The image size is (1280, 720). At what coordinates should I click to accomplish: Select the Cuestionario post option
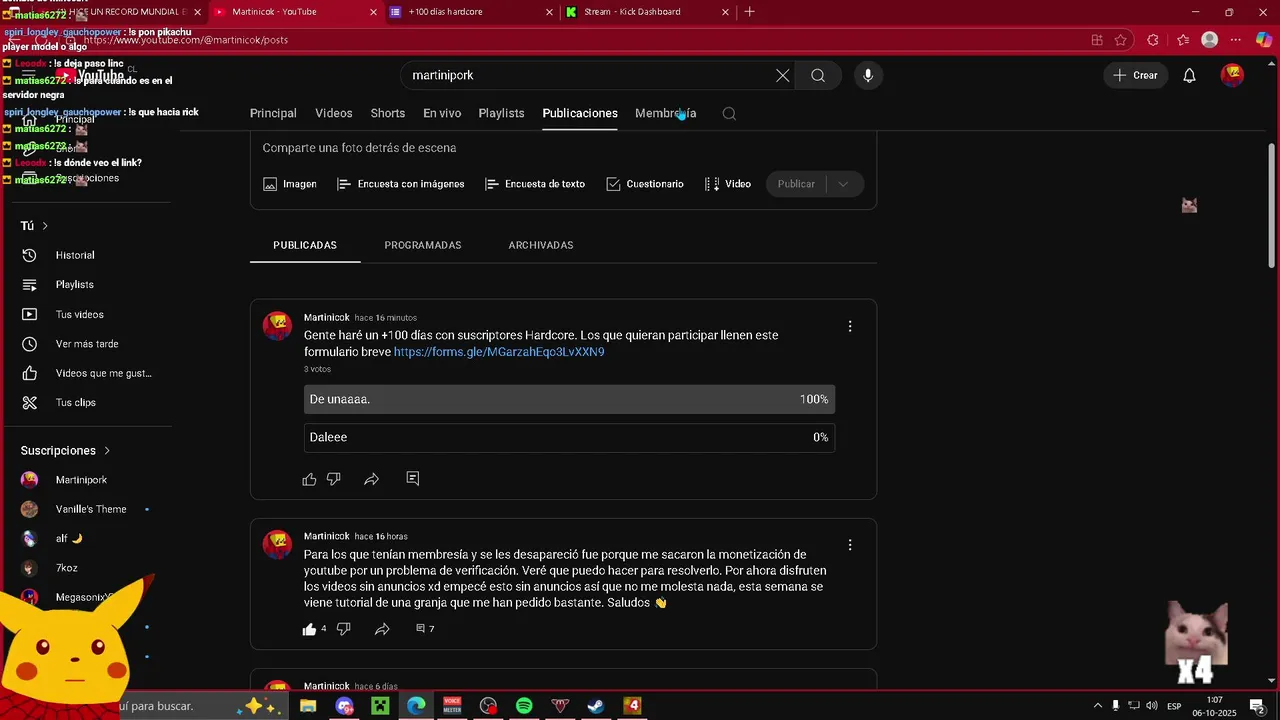point(645,184)
